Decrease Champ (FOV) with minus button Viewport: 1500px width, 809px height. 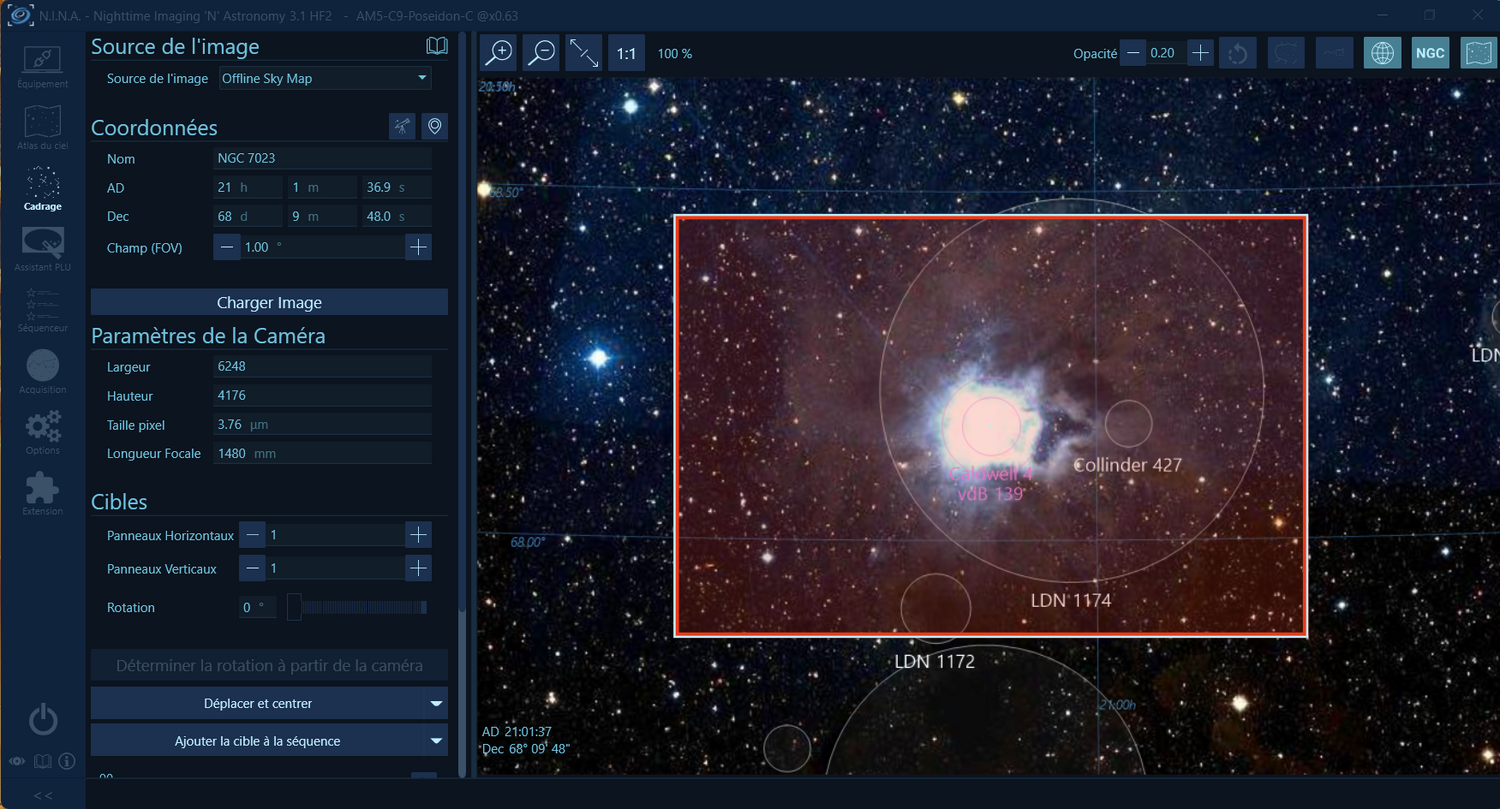point(227,247)
